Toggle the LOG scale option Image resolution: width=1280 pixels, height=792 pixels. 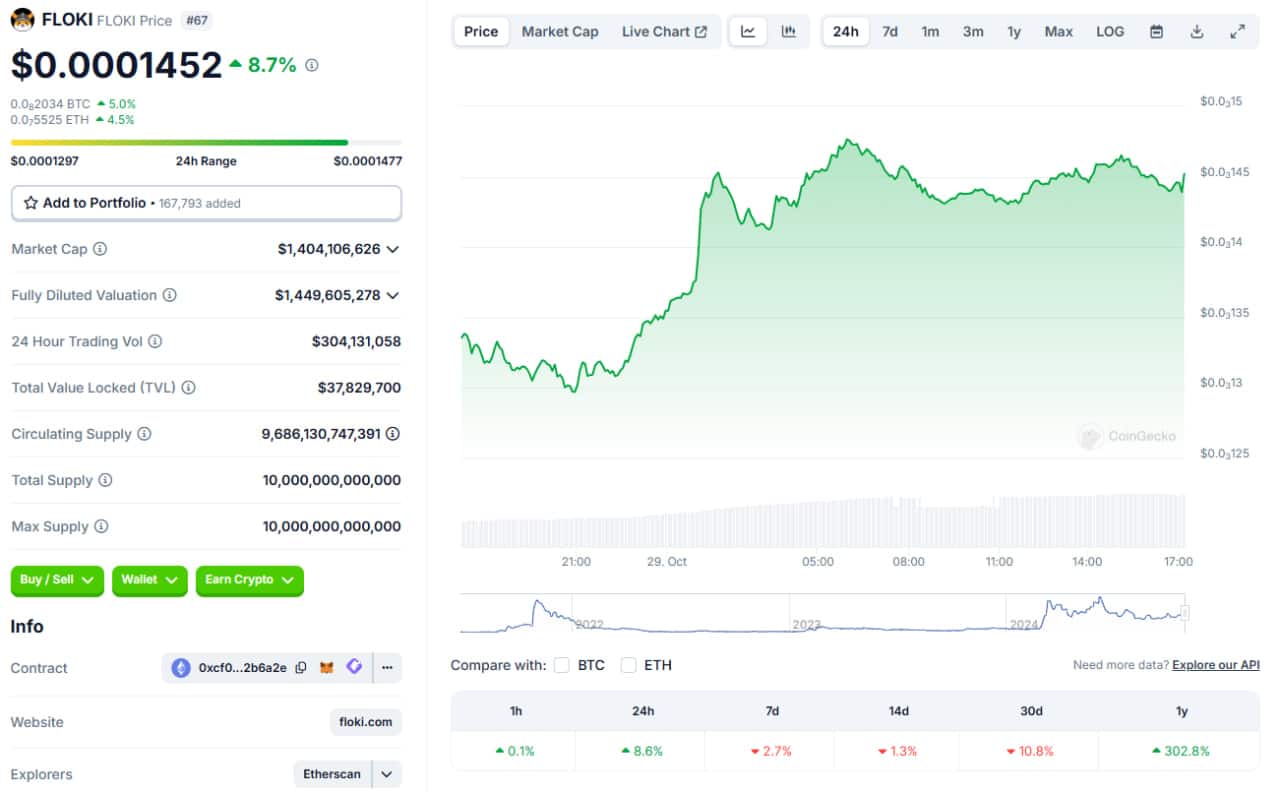pyautogui.click(x=1110, y=31)
